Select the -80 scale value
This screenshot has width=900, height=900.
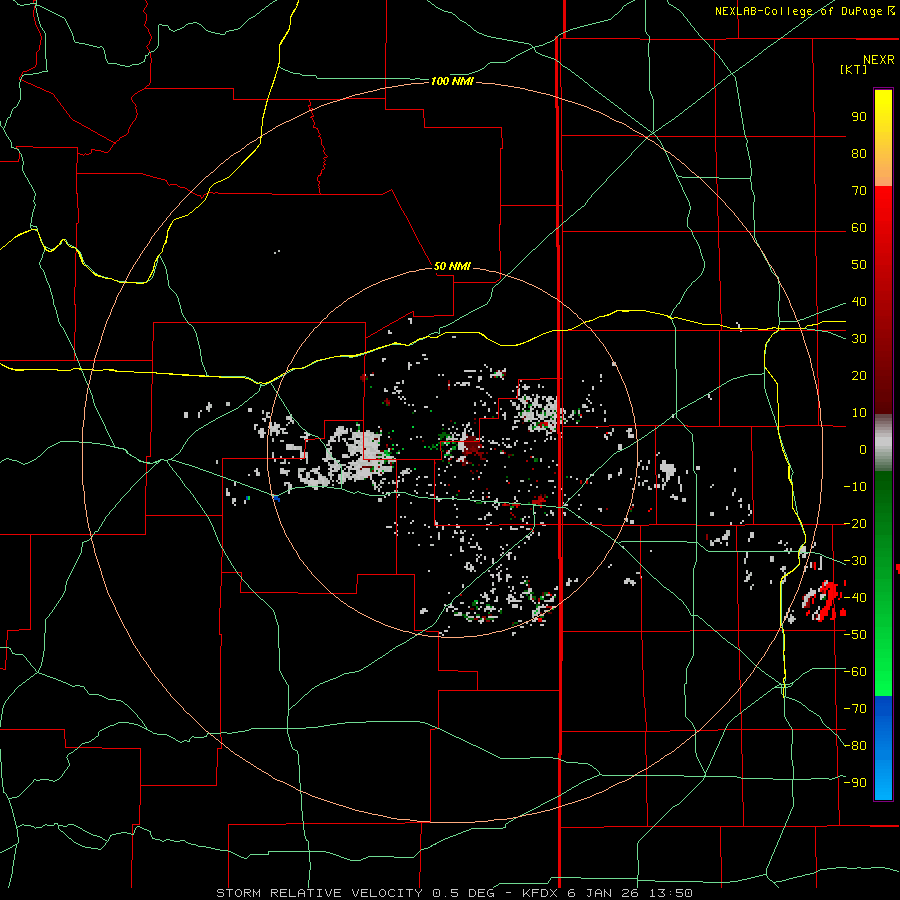pyautogui.click(x=855, y=746)
